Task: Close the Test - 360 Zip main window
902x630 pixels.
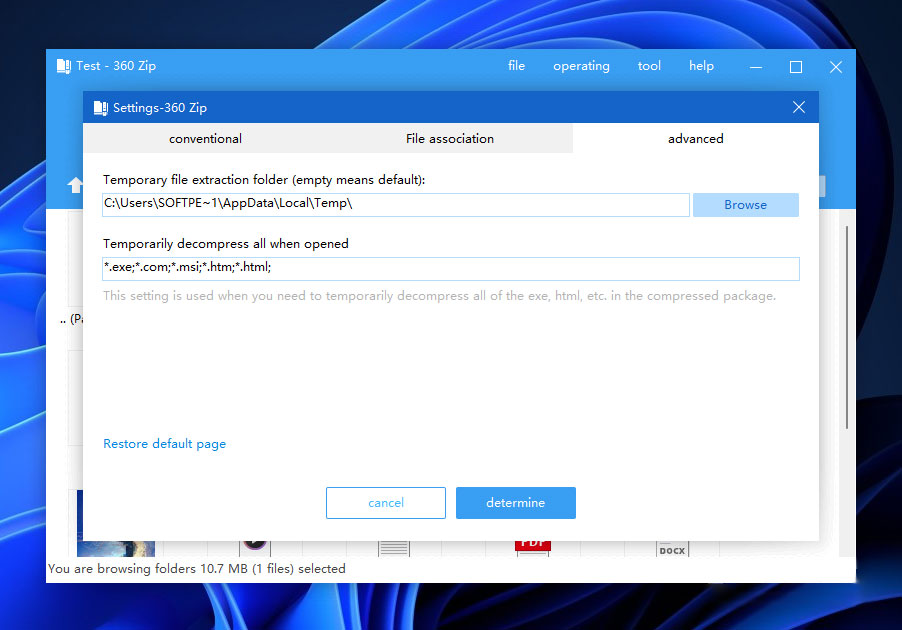Action: pos(836,67)
